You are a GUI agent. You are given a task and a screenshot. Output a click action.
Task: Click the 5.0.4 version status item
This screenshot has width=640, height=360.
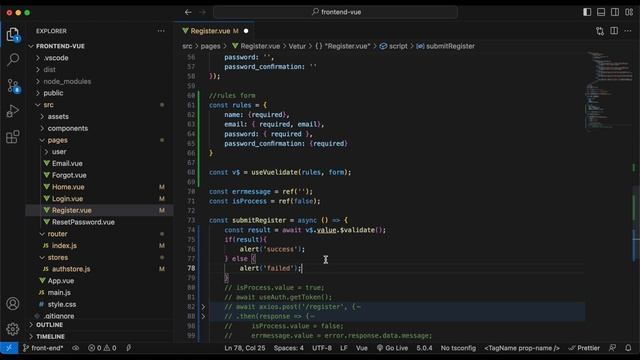424,348
